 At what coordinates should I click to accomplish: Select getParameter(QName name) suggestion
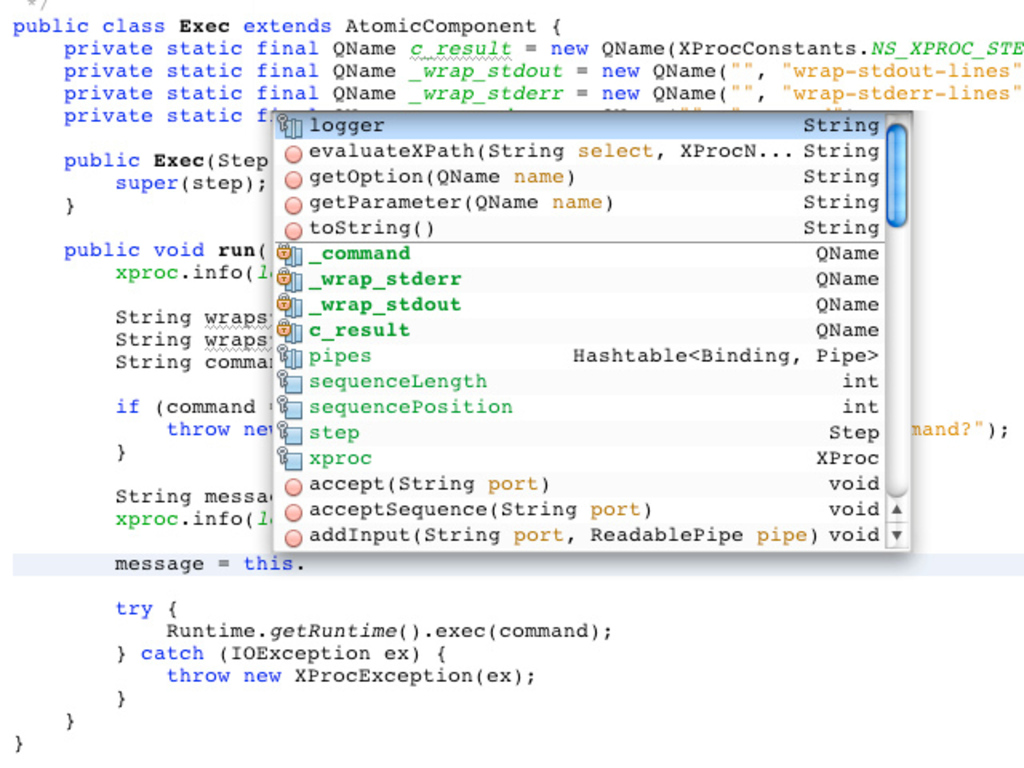click(579, 202)
